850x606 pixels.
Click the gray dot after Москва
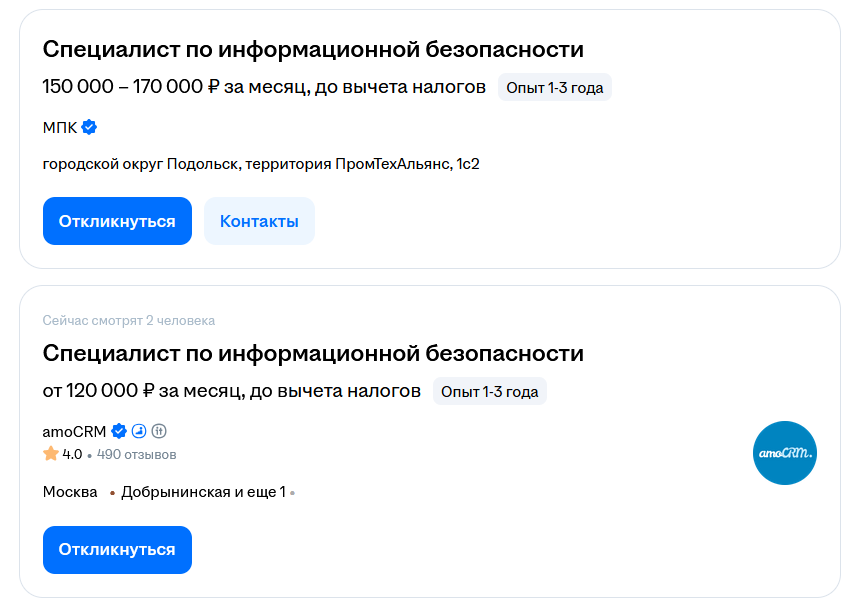(x=111, y=492)
